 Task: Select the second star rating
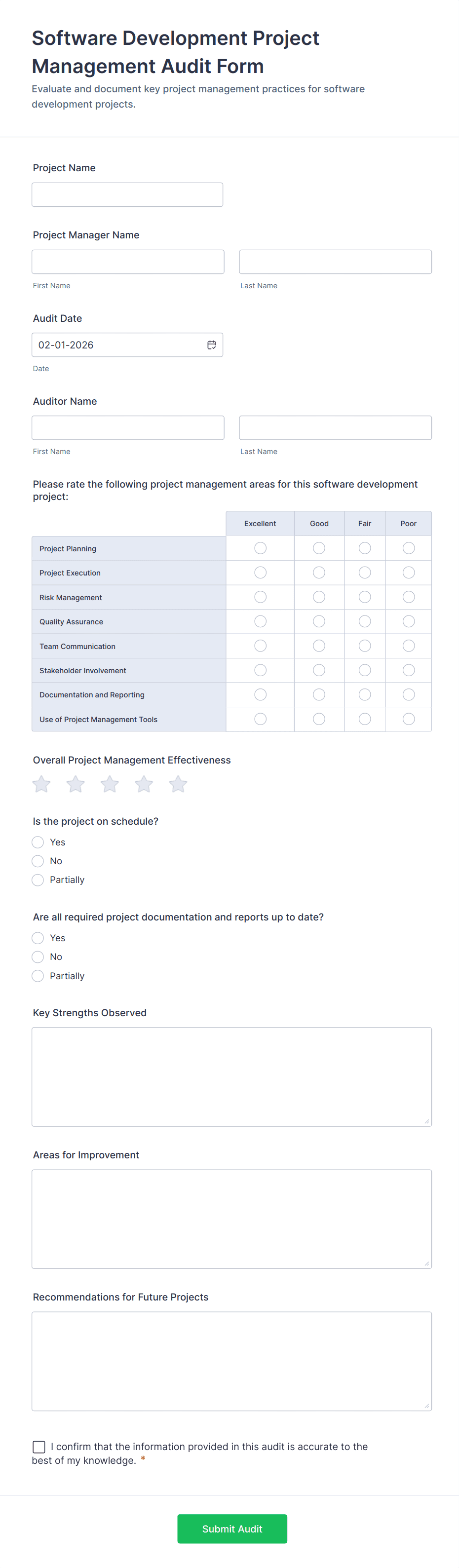click(x=75, y=785)
